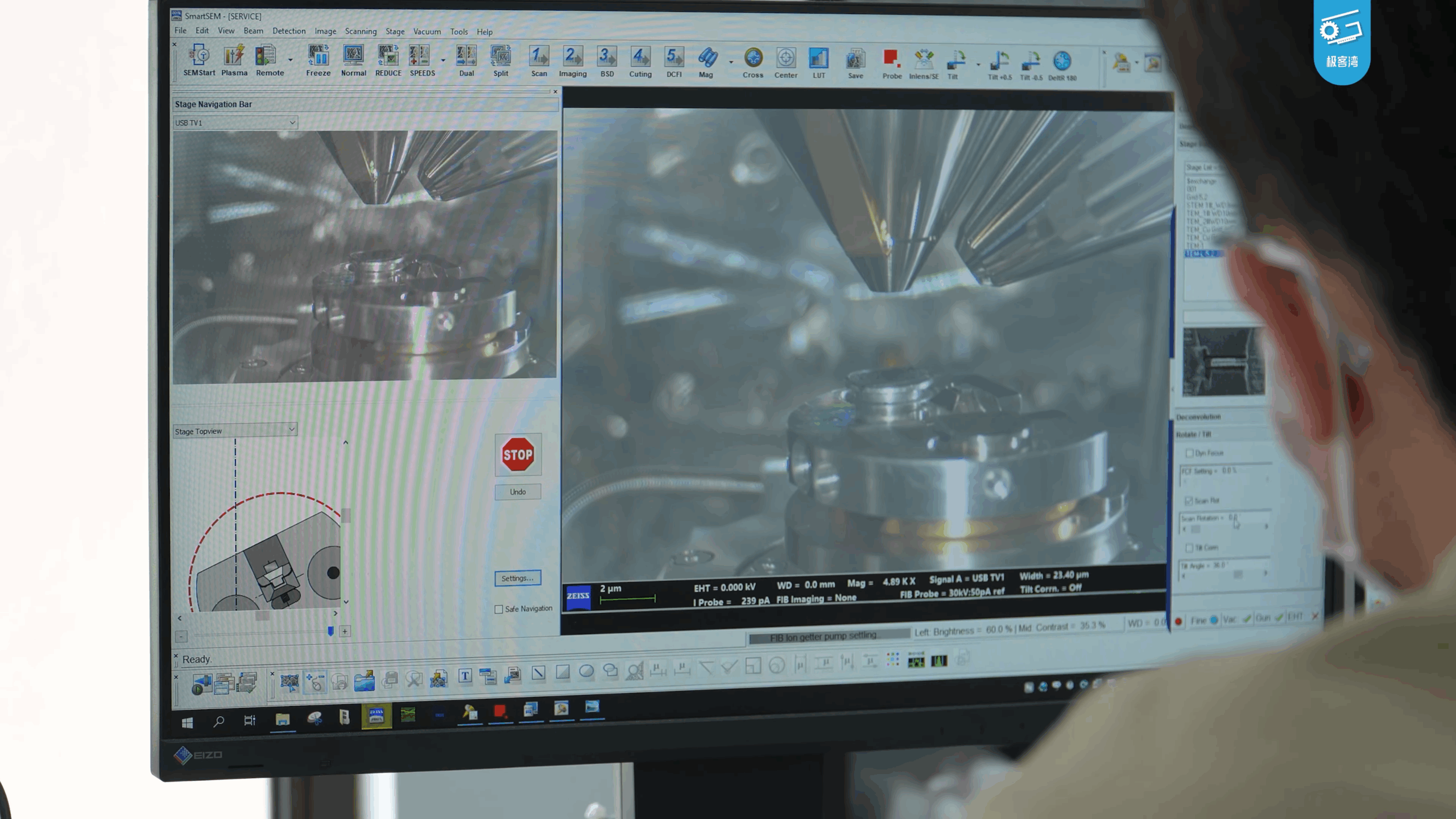Open the Detection menu
The image size is (1456, 819).
click(x=289, y=31)
